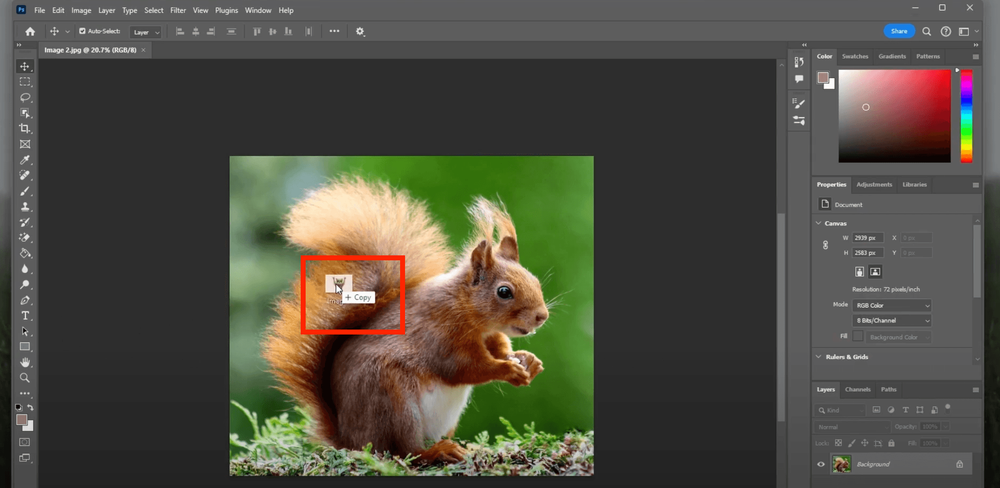This screenshot has height=488, width=1000.
Task: Select the Crop tool in toolbar
Action: pyautogui.click(x=25, y=129)
